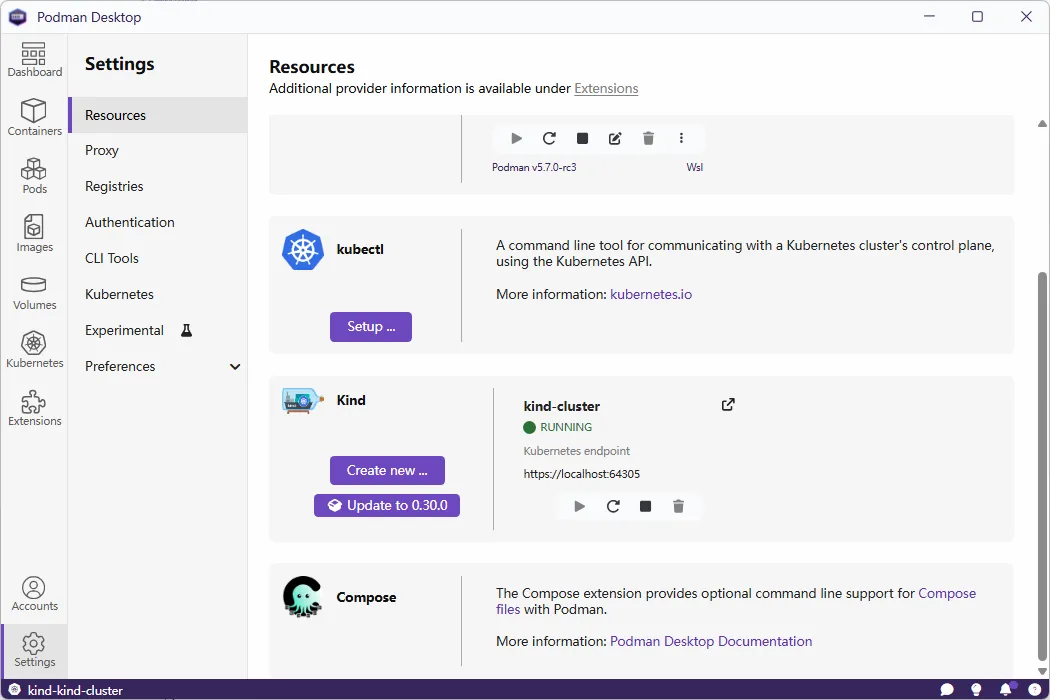Select the Containers icon in the sidebar
The image size is (1050, 700).
(34, 118)
